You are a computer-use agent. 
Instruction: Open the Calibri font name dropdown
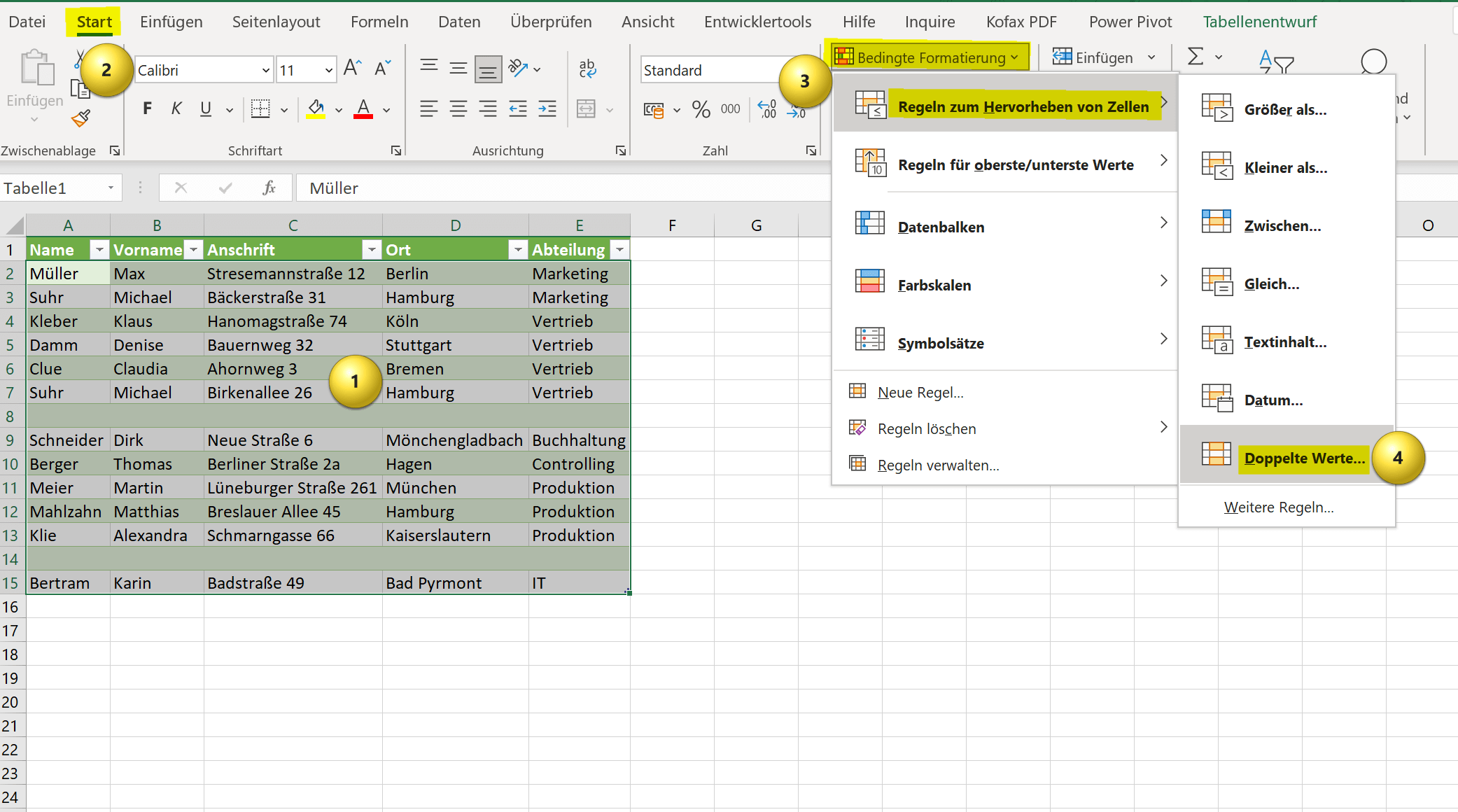tap(265, 70)
